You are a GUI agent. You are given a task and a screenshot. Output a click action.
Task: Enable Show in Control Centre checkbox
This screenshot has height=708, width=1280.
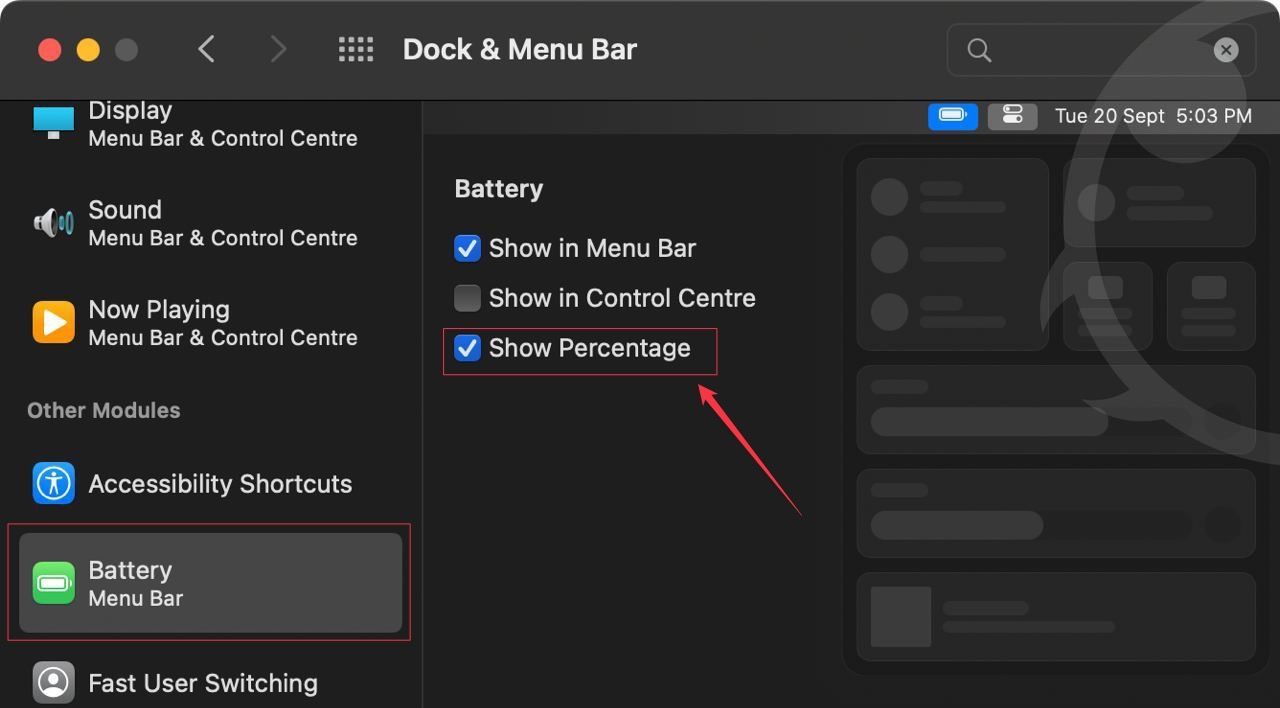coord(467,298)
